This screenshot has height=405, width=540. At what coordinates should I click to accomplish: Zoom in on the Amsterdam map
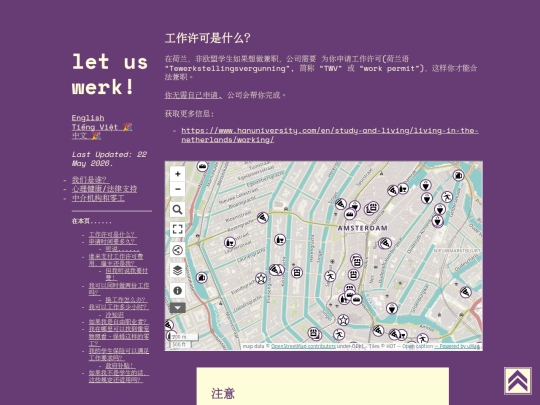click(177, 174)
